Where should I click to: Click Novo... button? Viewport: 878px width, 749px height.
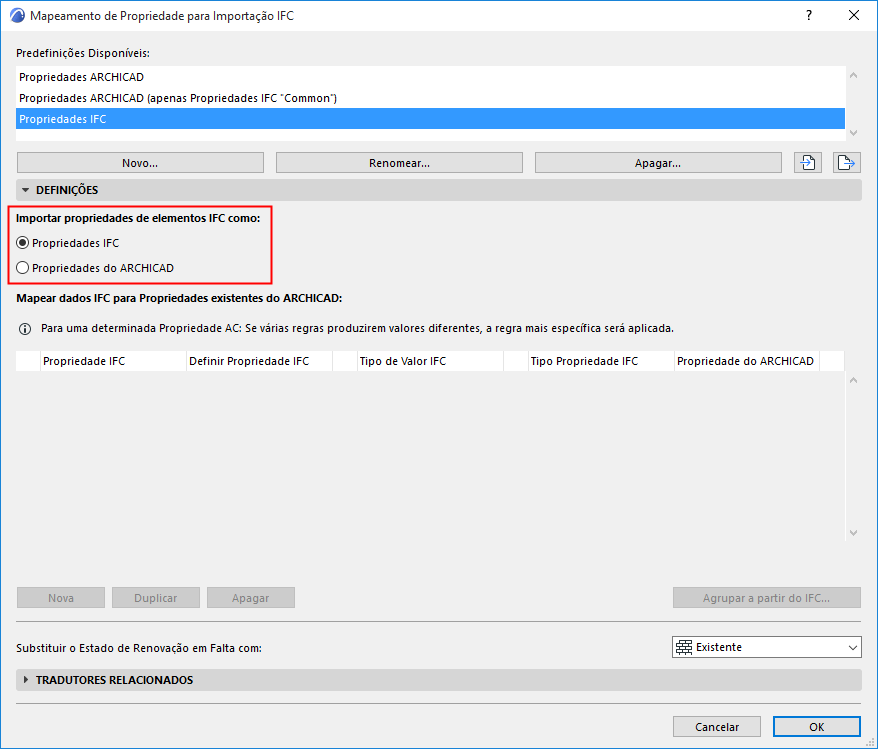tap(140, 163)
